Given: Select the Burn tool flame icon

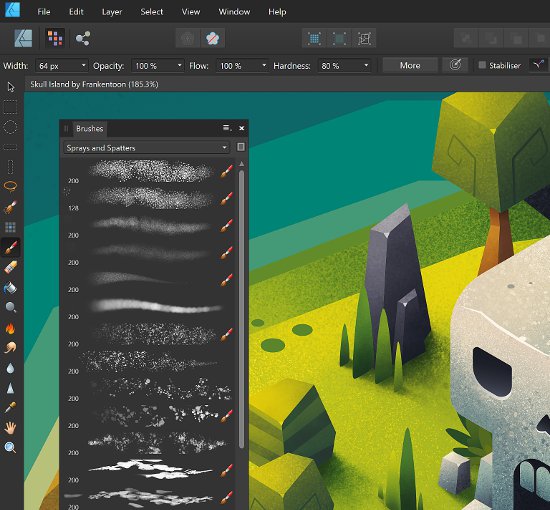Looking at the screenshot, I should coord(10,328).
